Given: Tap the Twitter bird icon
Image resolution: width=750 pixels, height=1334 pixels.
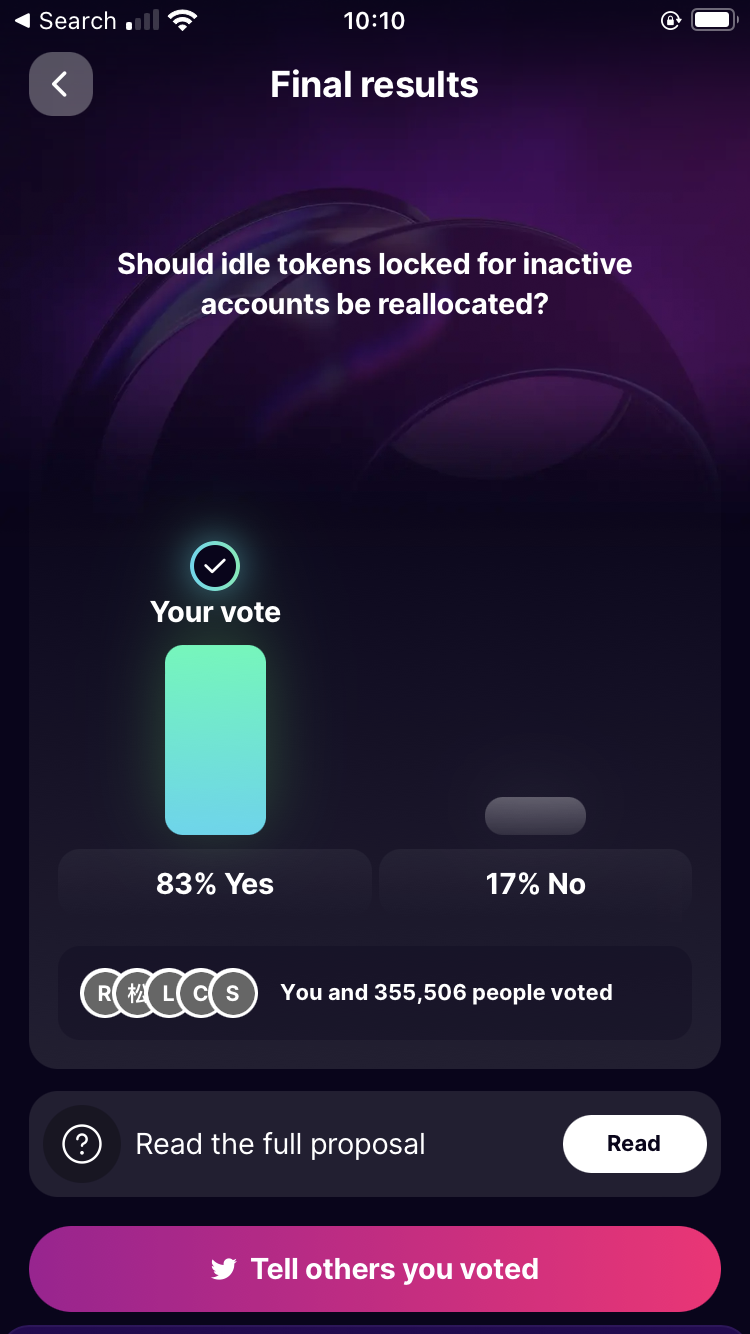Looking at the screenshot, I should [224, 1269].
